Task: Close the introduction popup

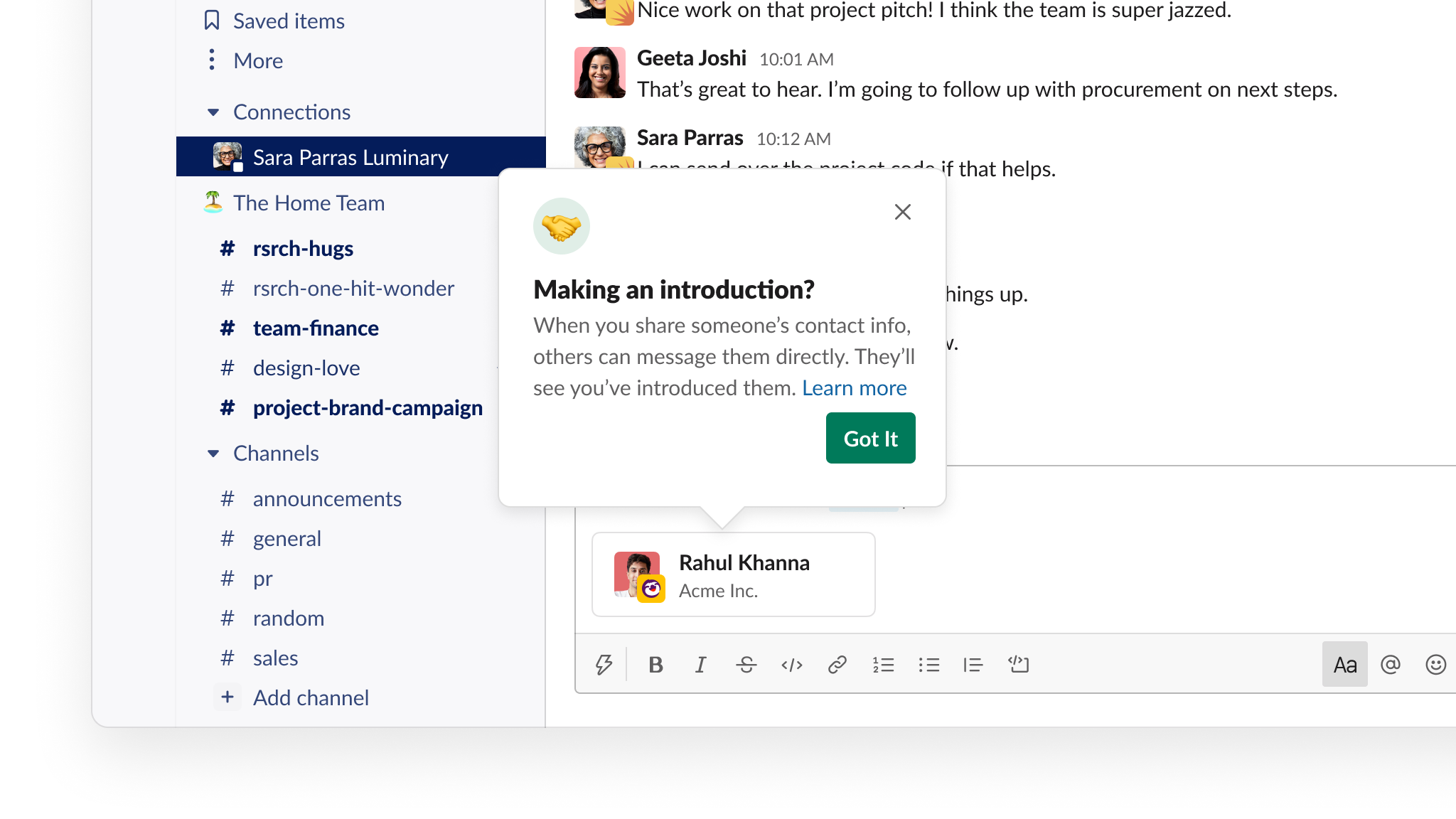Action: [903, 212]
